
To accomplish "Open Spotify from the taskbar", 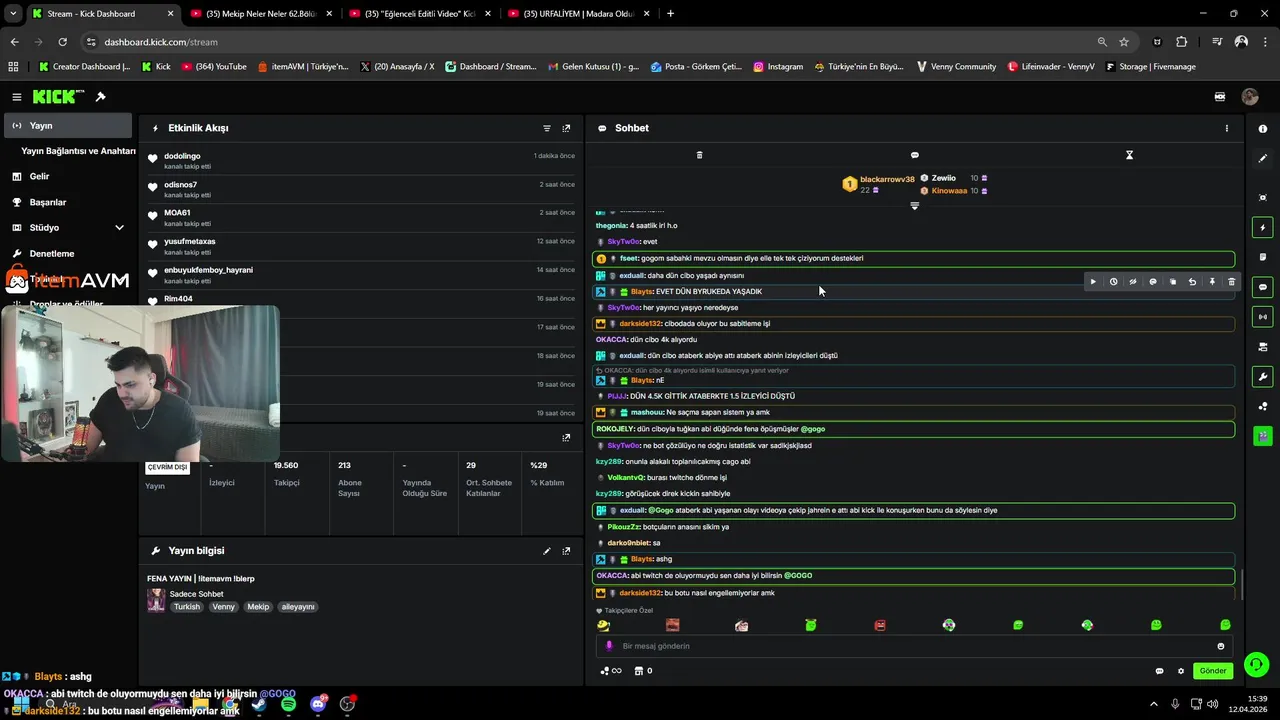I will pos(288,704).
